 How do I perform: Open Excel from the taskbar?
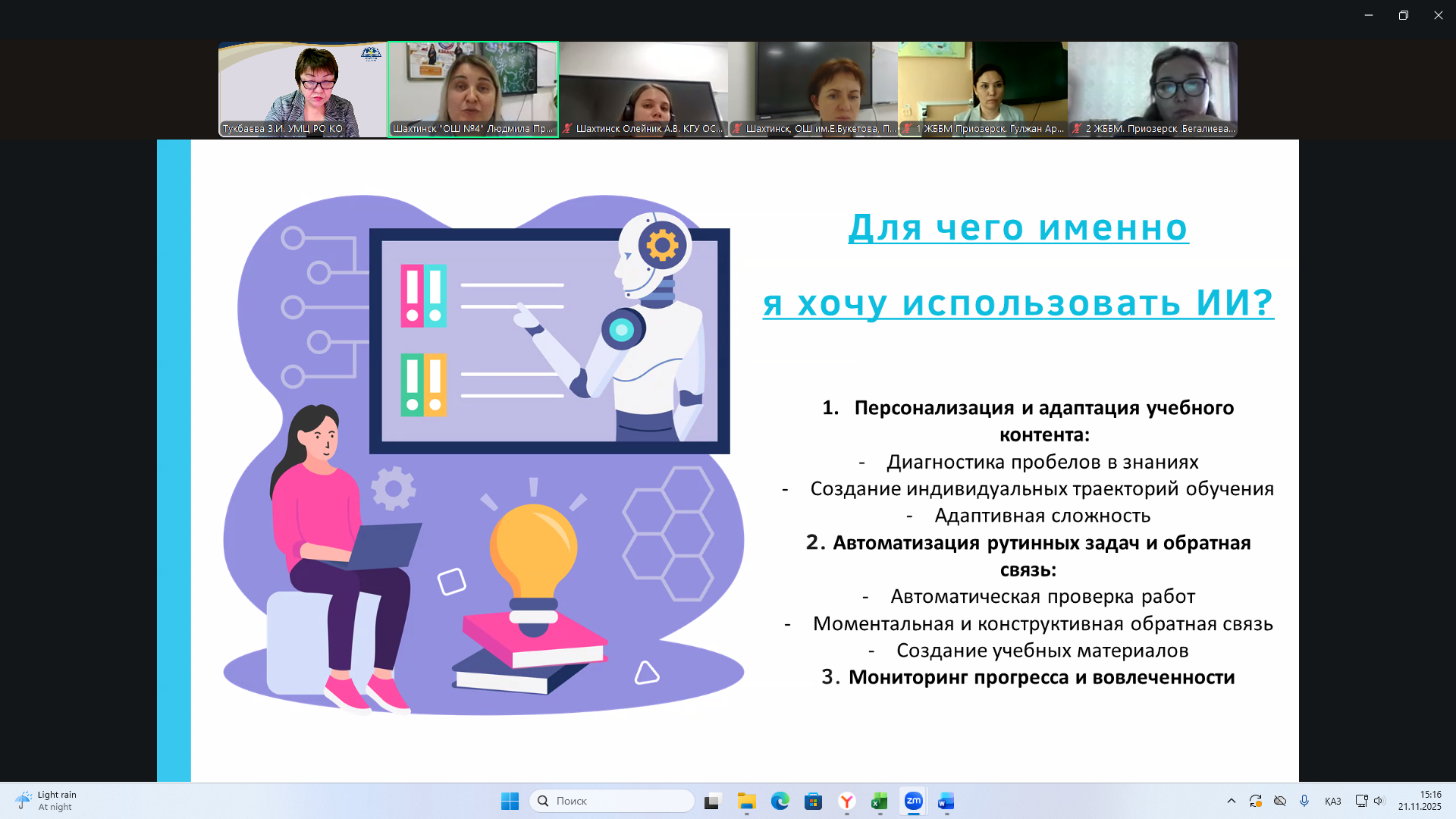point(880,801)
